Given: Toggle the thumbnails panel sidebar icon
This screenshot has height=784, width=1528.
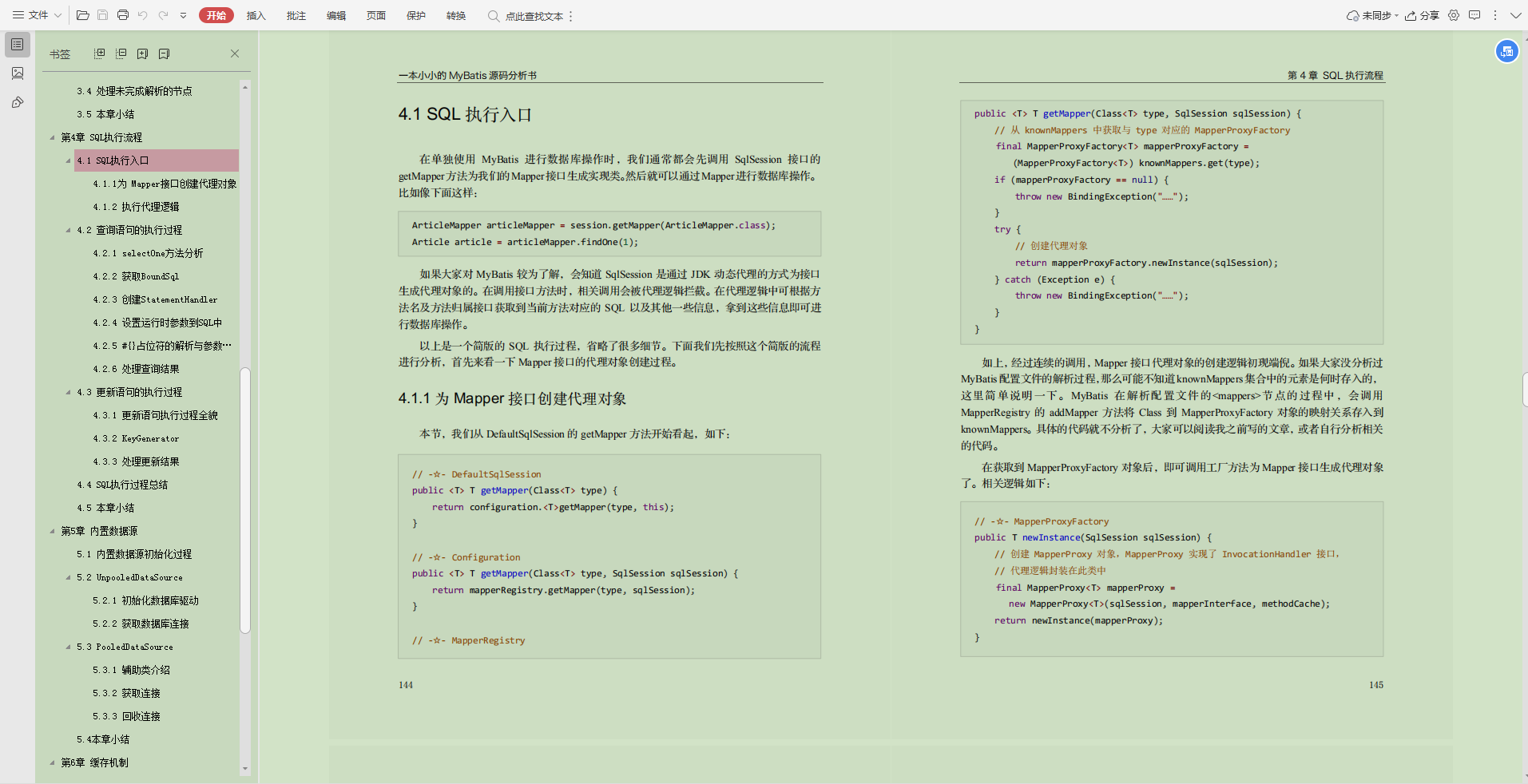Looking at the screenshot, I should tap(18, 73).
